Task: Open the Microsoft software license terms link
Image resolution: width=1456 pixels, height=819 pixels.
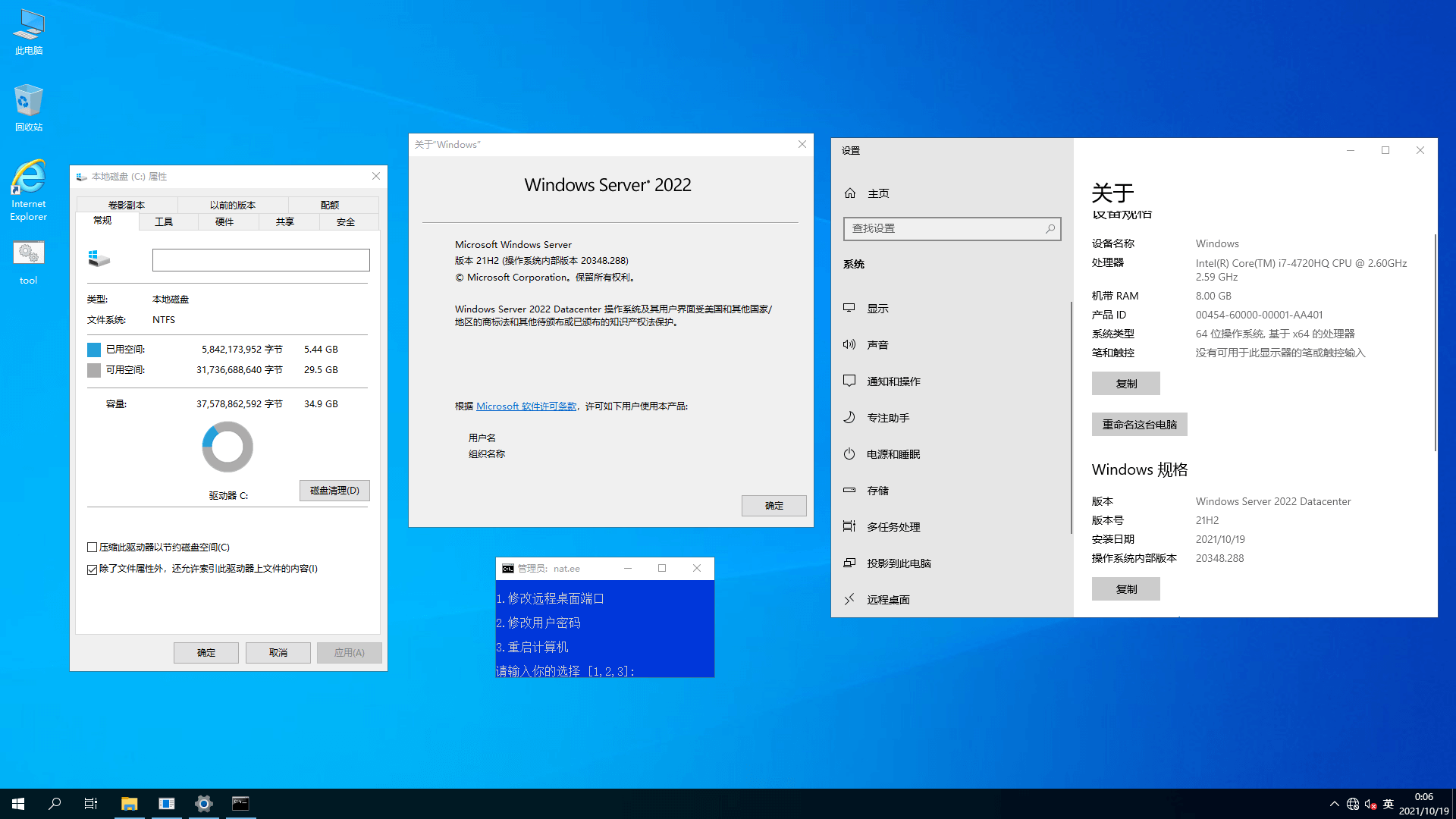Action: pyautogui.click(x=526, y=406)
